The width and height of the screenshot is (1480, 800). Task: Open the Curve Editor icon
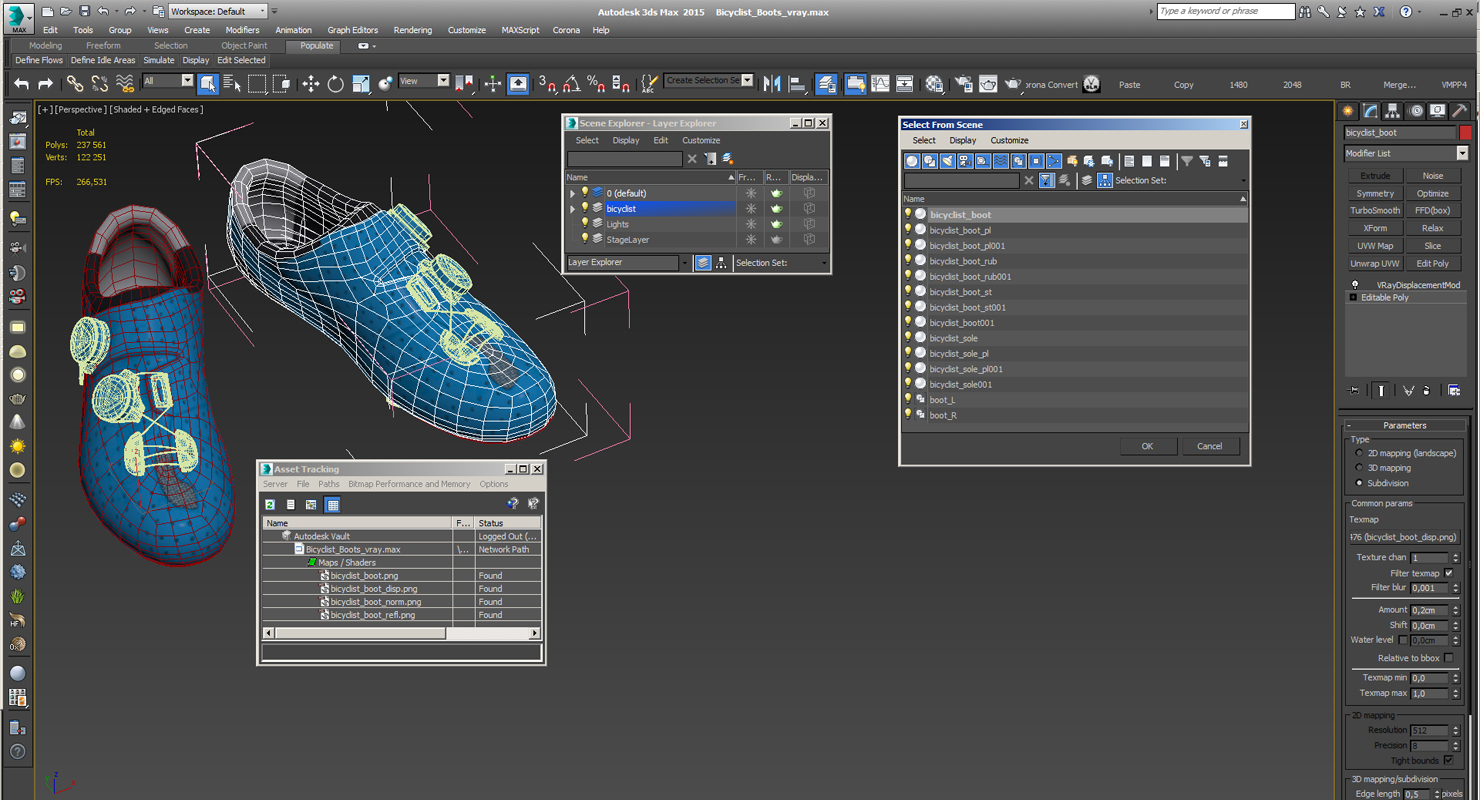(x=880, y=84)
